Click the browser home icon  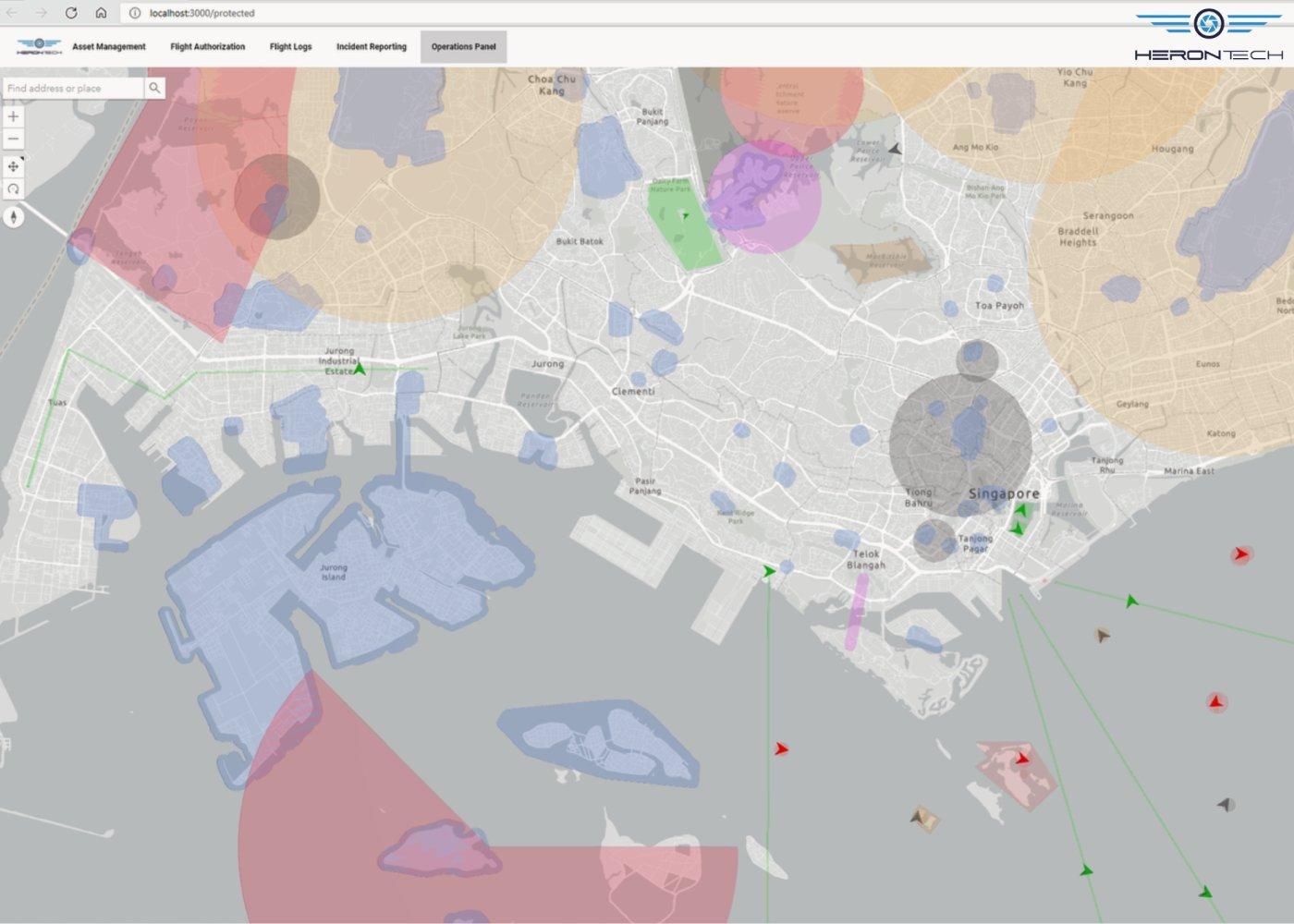[101, 13]
